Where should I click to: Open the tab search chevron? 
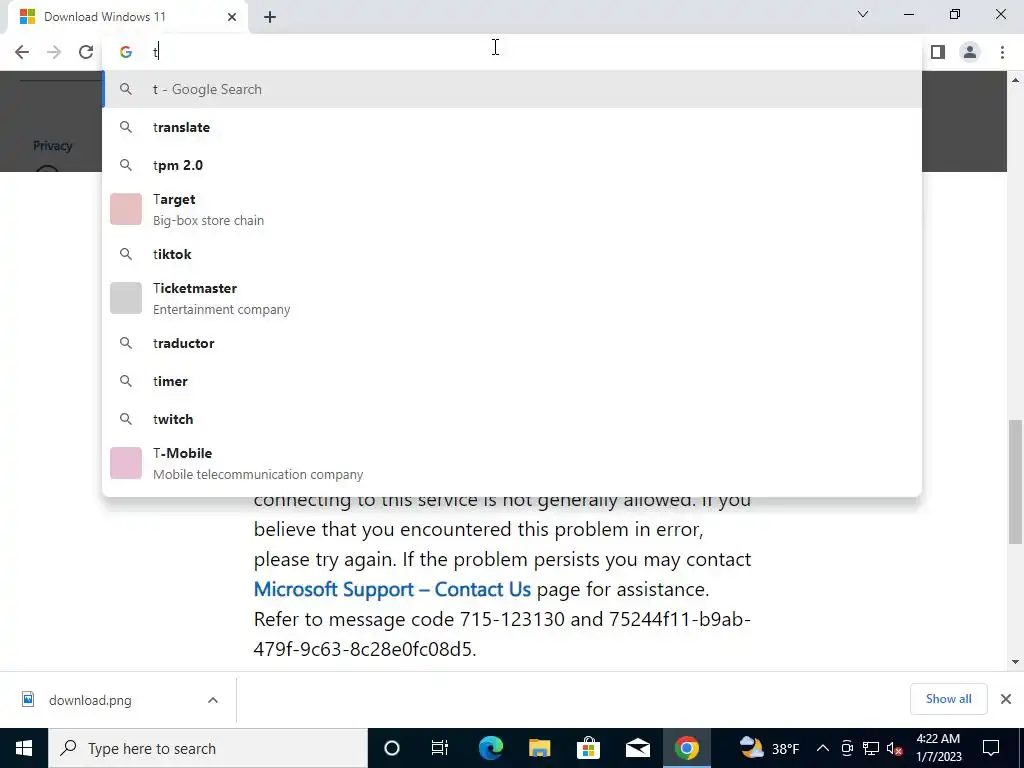[x=863, y=14]
